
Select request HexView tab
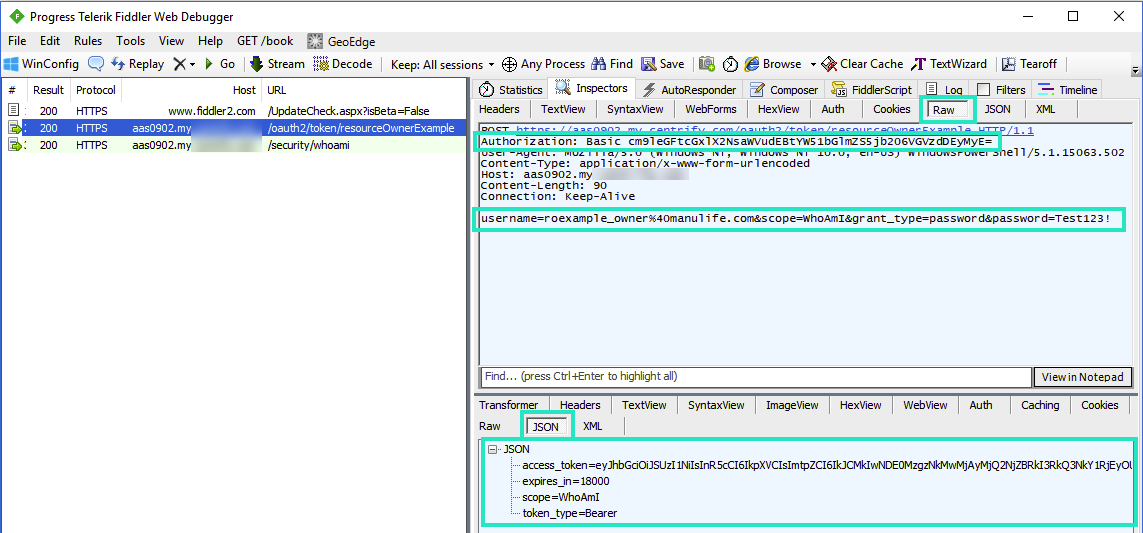(779, 109)
